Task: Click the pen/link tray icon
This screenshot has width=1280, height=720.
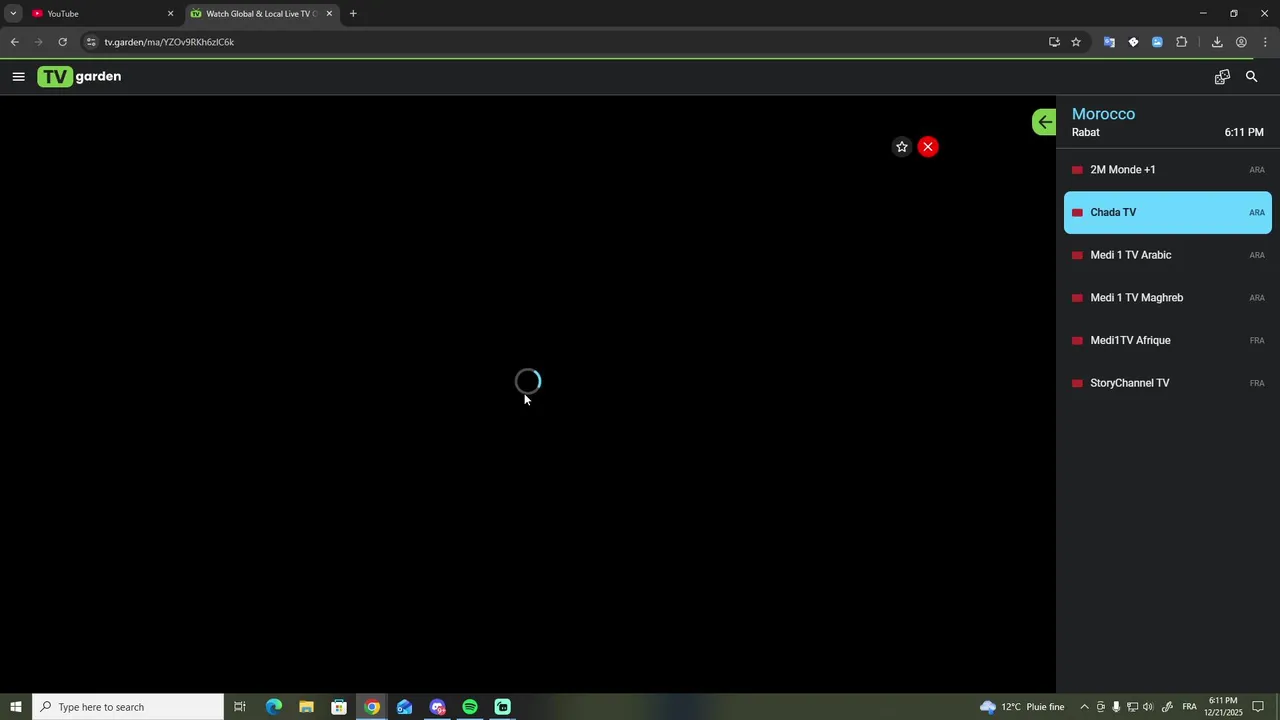Action: tap(1167, 707)
